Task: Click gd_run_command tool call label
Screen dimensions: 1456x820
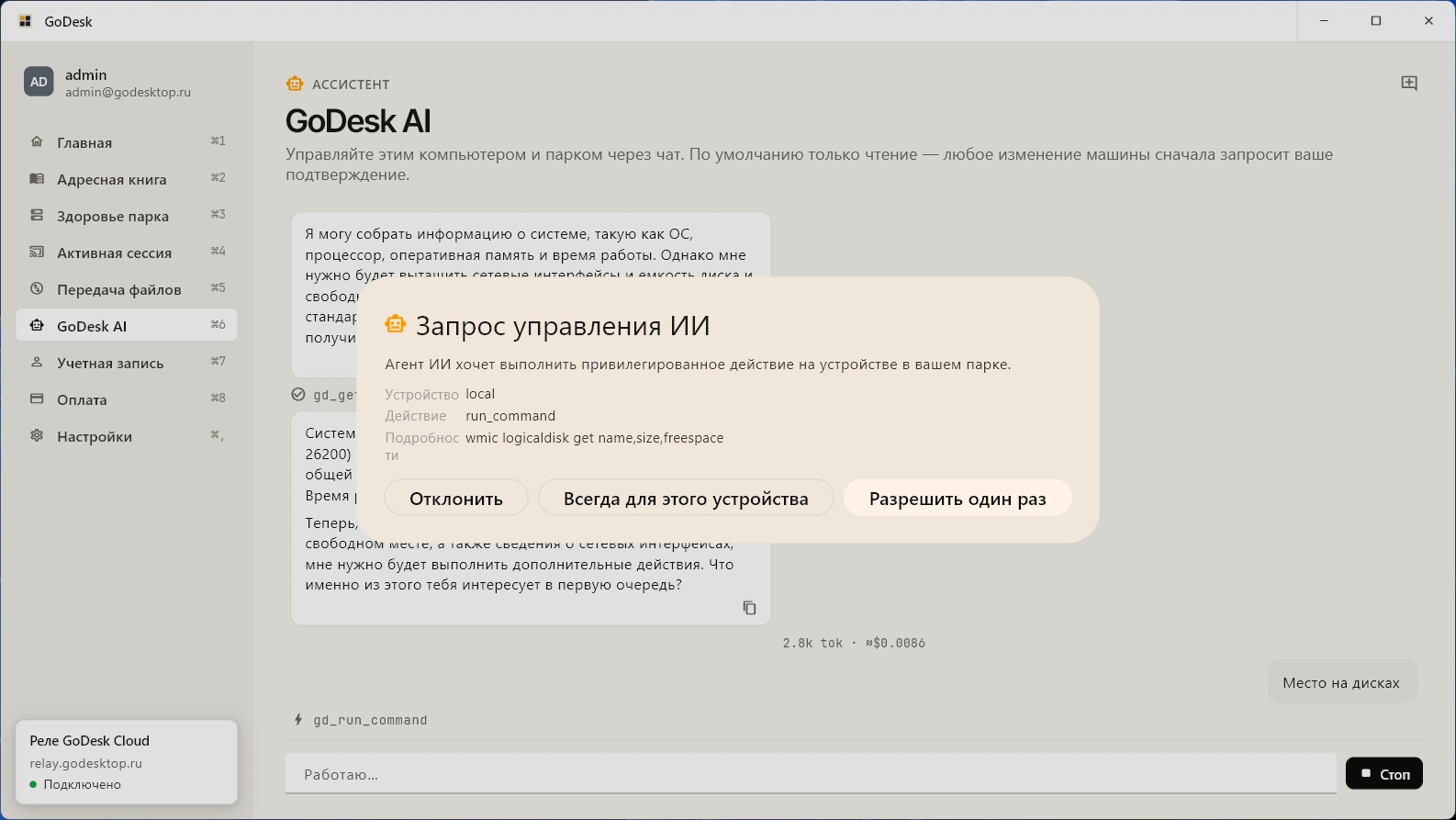Action: (x=370, y=720)
